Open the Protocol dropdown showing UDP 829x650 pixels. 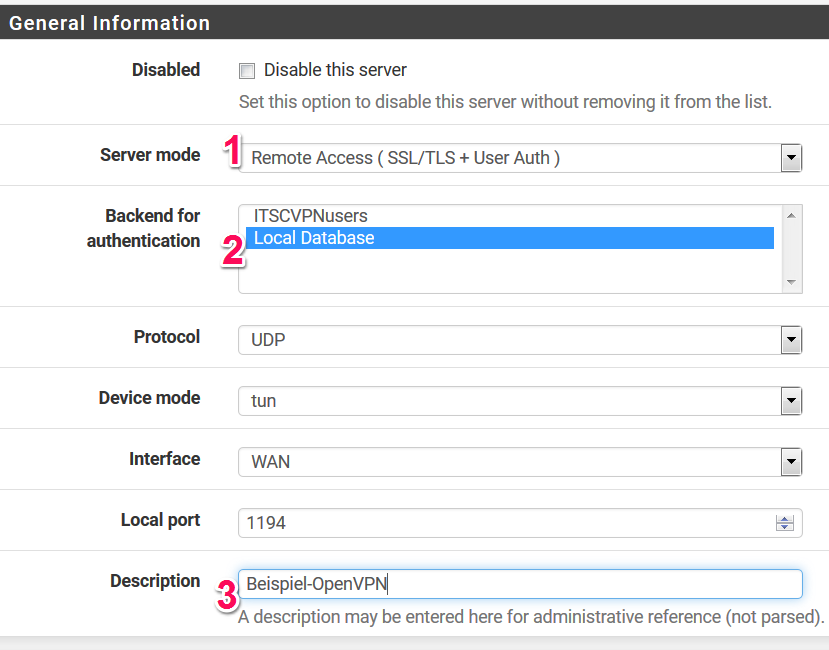tap(520, 340)
